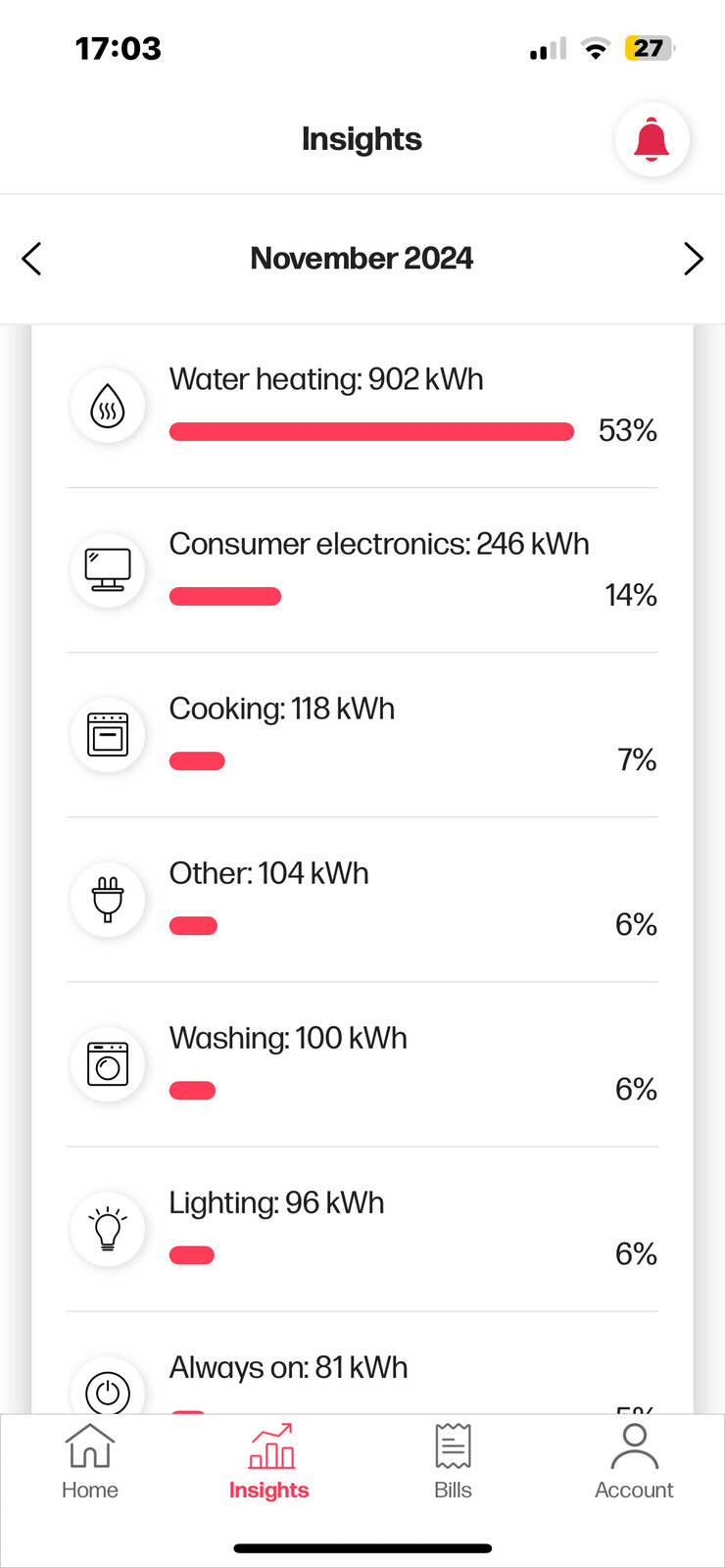The width and height of the screenshot is (725, 1568).
Task: Select the Insights tab
Action: coord(269,1461)
